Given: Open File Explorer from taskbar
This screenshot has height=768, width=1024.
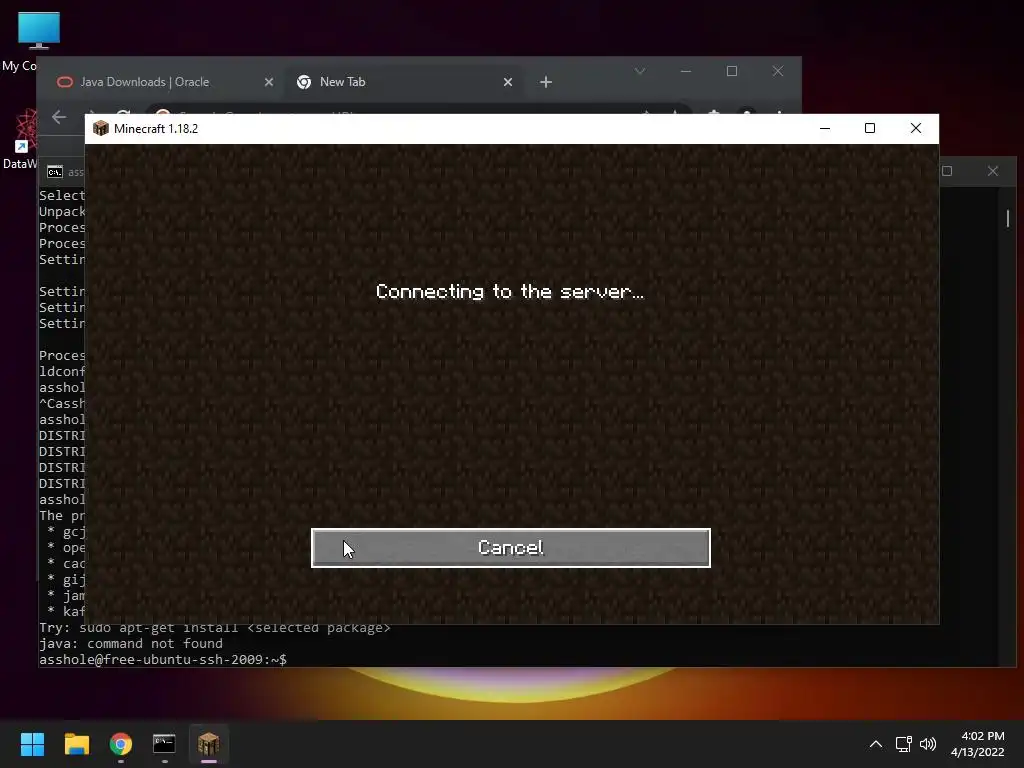Looking at the screenshot, I should pos(77,744).
